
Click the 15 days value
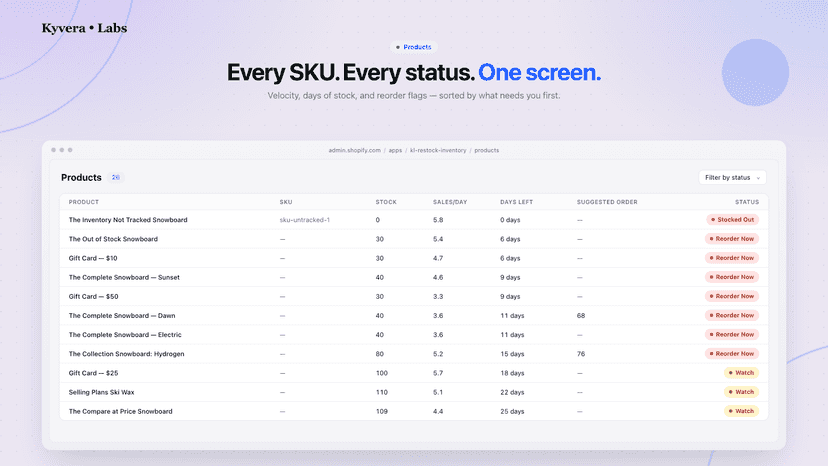click(512, 353)
